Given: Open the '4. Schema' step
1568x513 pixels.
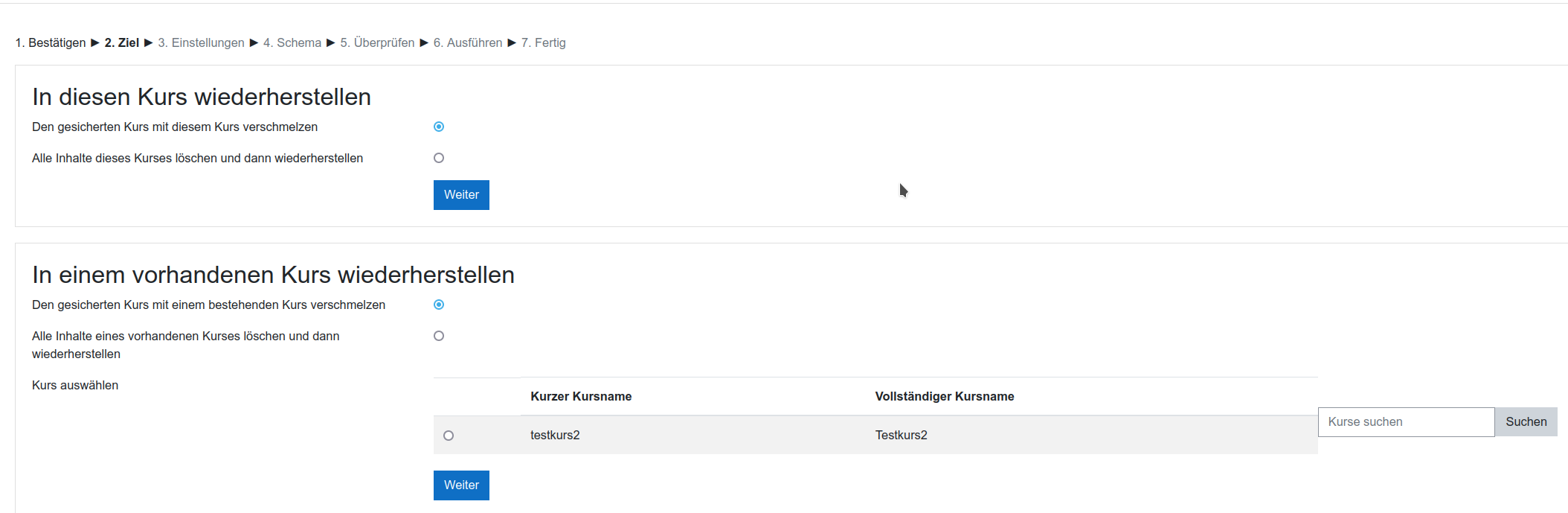Looking at the screenshot, I should tap(292, 43).
